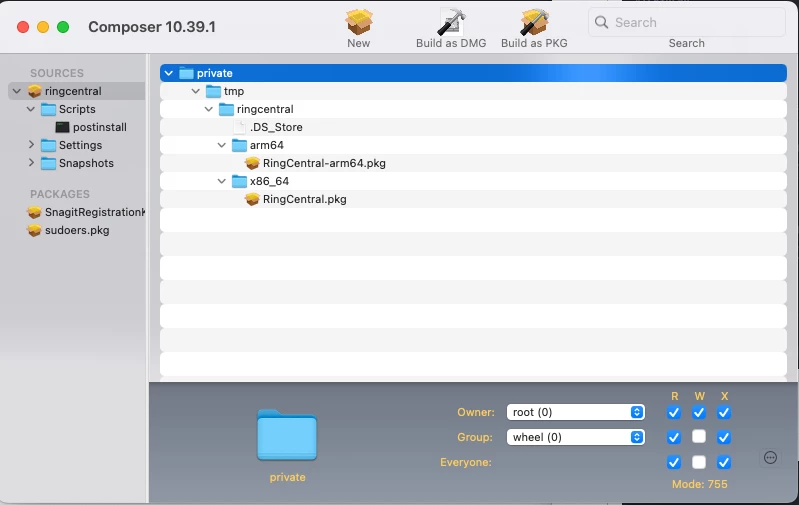Select the ringcentral source package icon
Screen dimensions: 799x505
coord(35,91)
